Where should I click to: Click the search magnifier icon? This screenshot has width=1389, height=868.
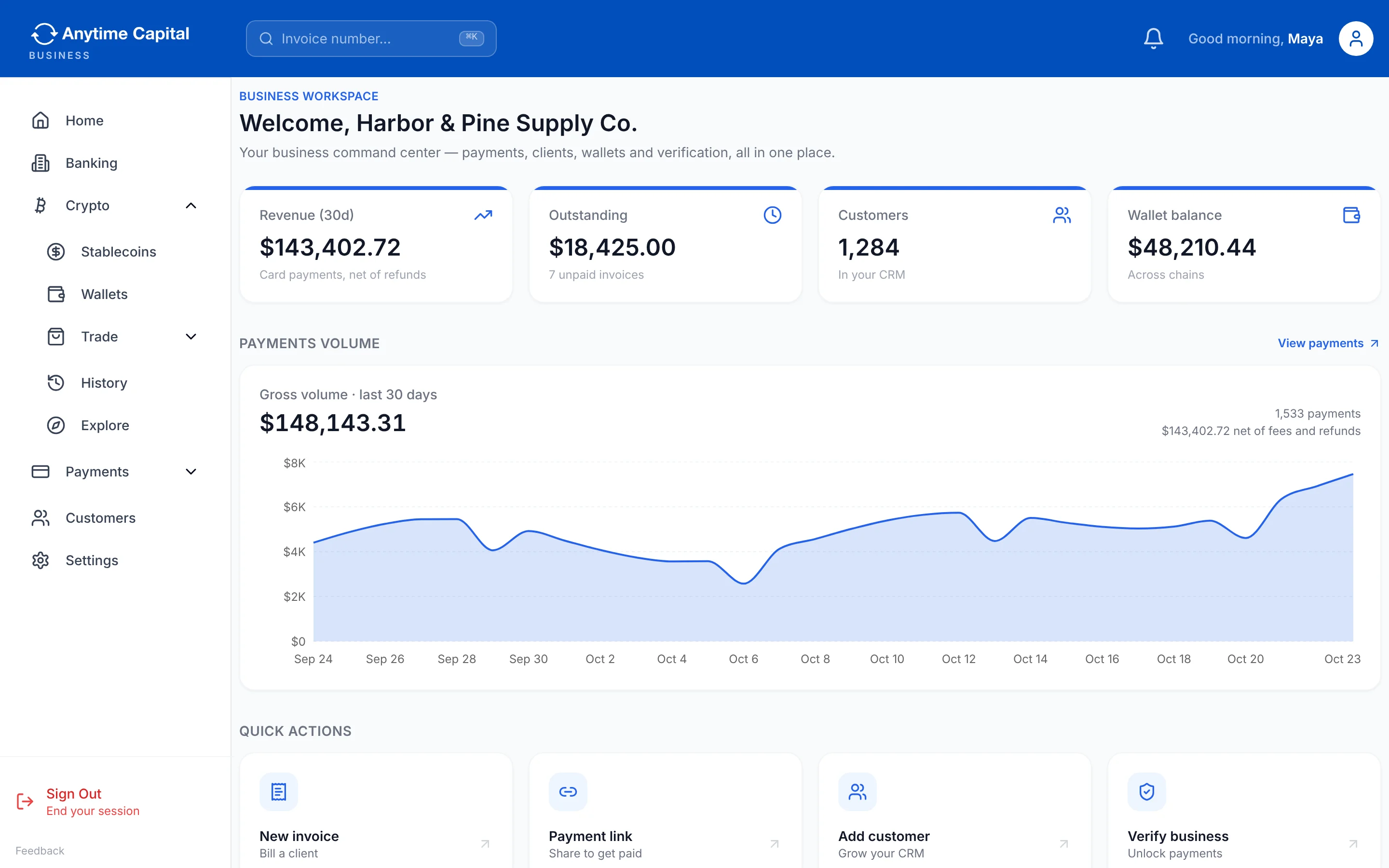coord(266,39)
